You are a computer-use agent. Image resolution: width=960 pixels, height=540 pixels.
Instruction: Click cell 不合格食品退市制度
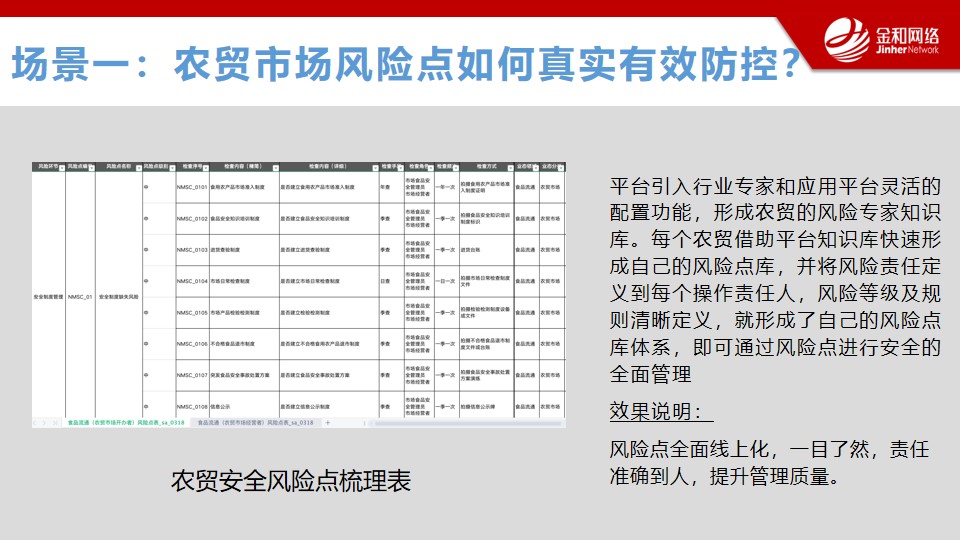[x=244, y=343]
